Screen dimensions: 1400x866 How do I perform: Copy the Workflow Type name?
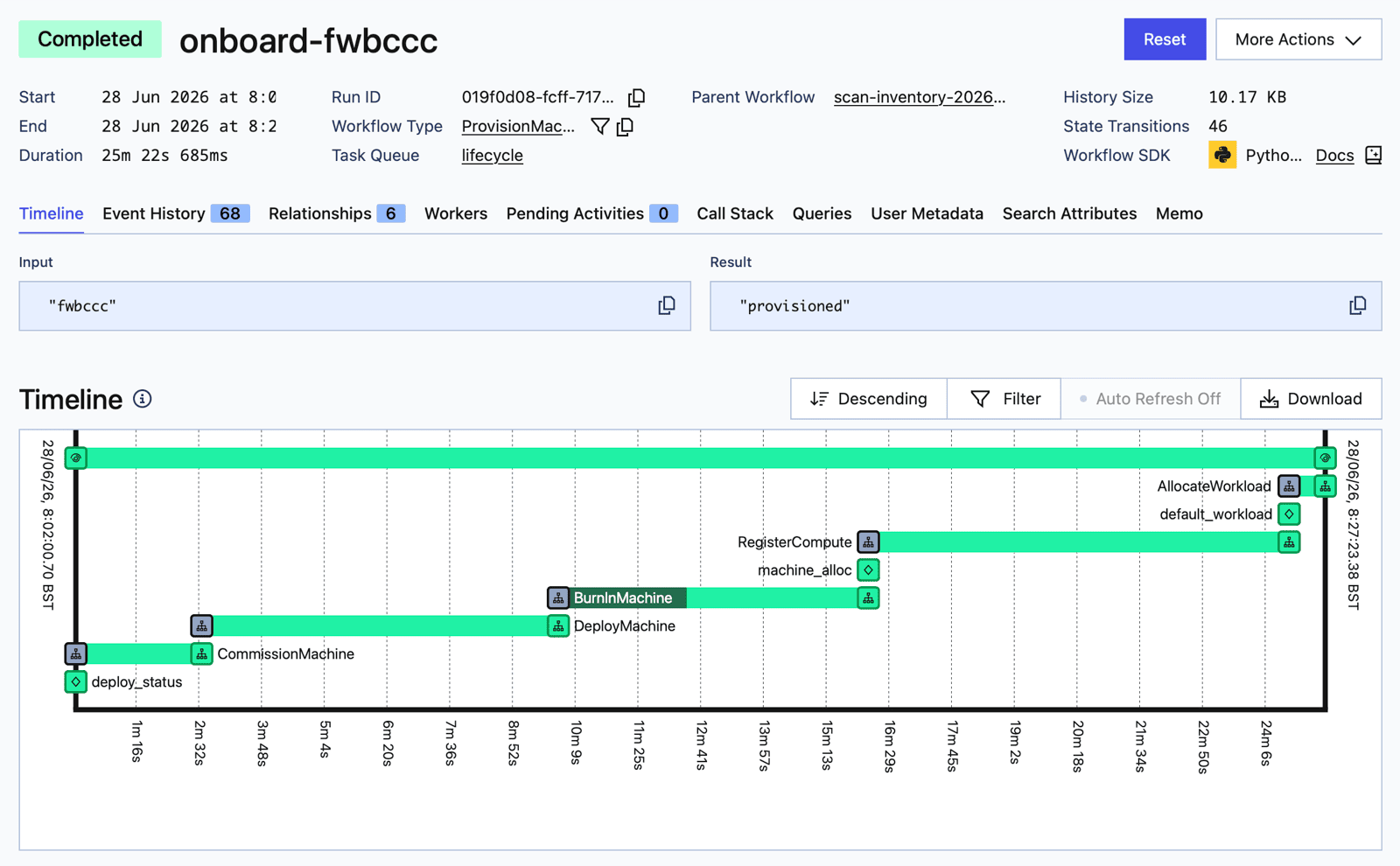(x=626, y=126)
